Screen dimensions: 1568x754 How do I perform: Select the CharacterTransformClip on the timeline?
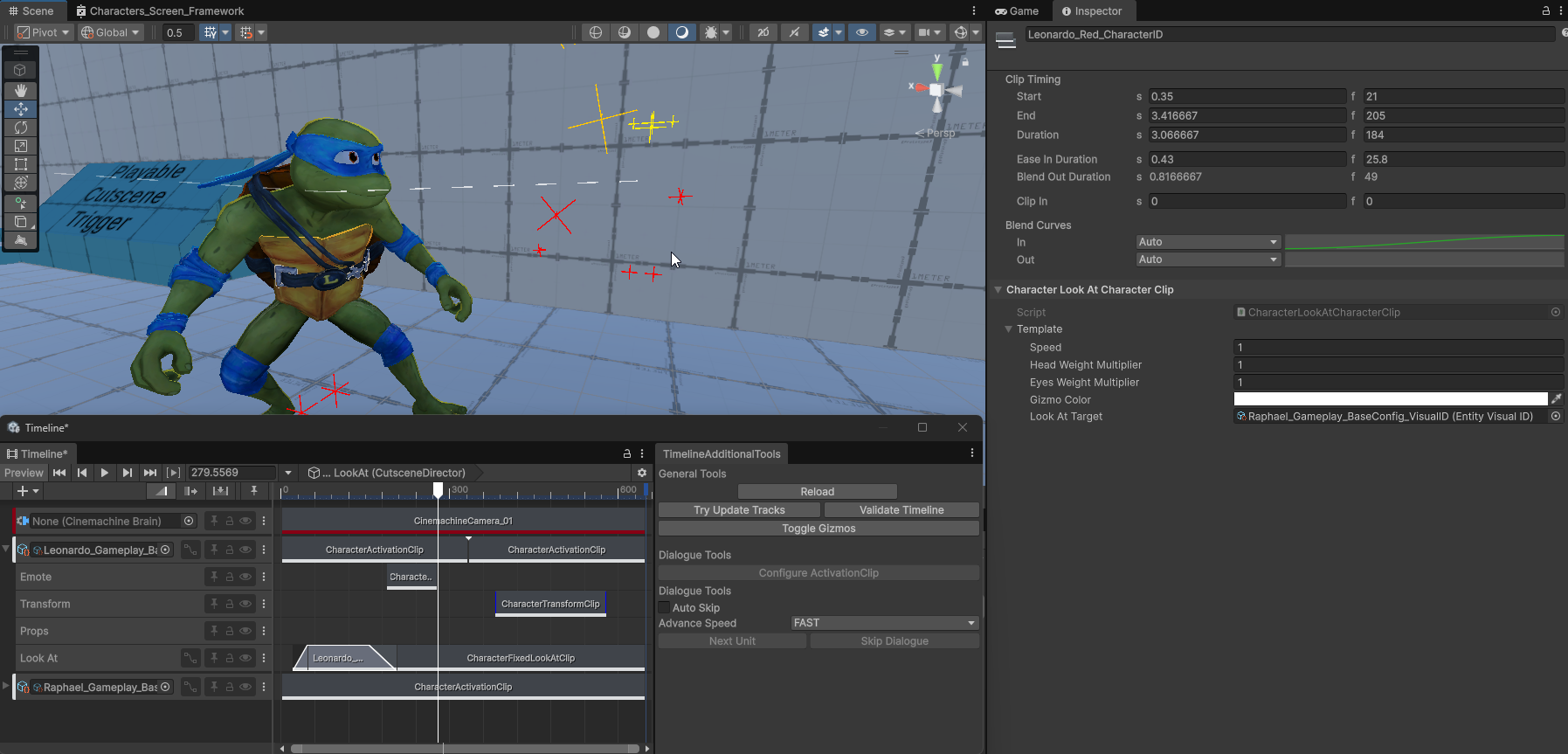click(x=550, y=604)
